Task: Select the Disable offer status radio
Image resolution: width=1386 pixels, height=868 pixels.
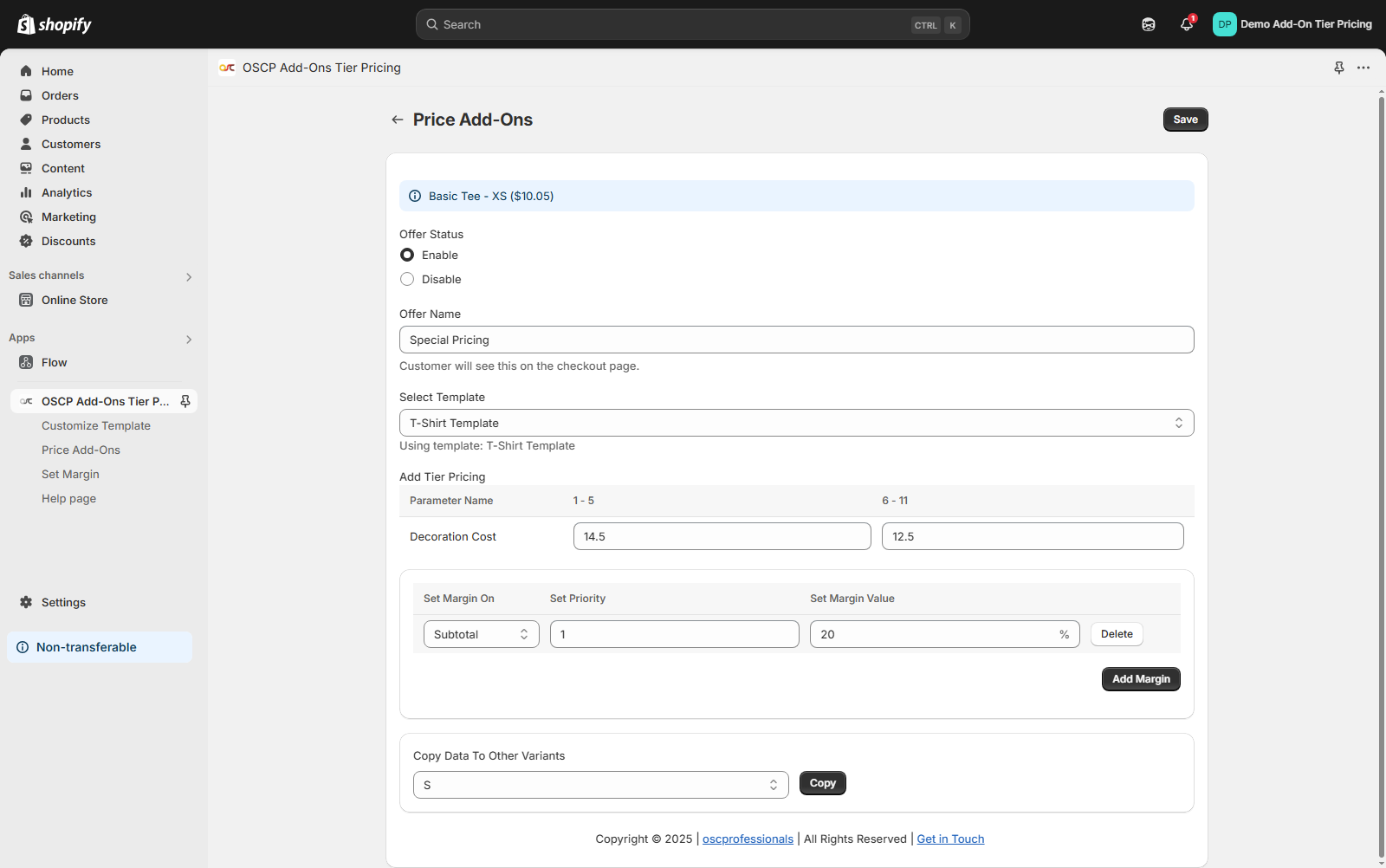Action: (407, 279)
